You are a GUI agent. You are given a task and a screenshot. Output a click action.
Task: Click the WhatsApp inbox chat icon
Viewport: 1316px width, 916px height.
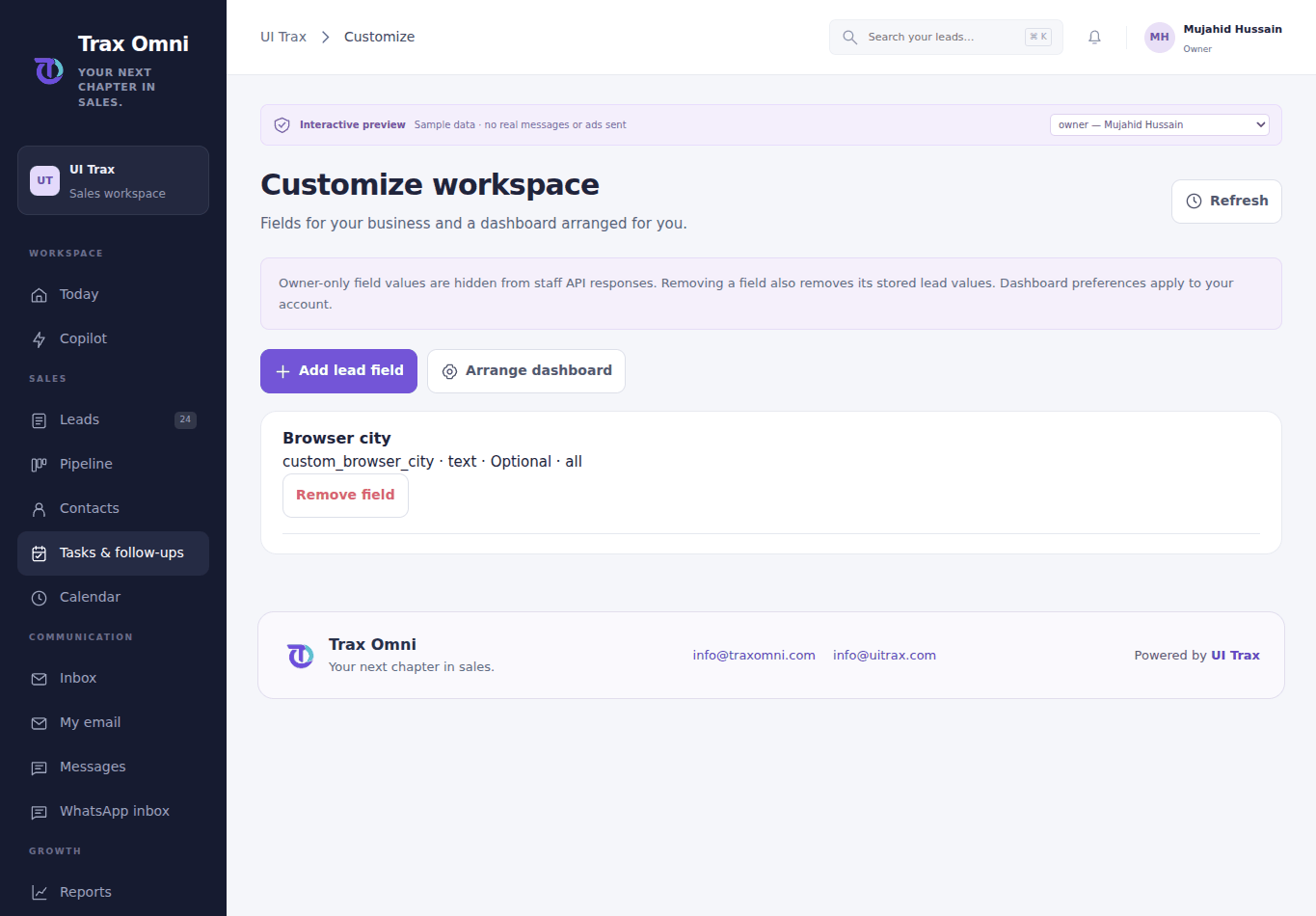pos(39,812)
